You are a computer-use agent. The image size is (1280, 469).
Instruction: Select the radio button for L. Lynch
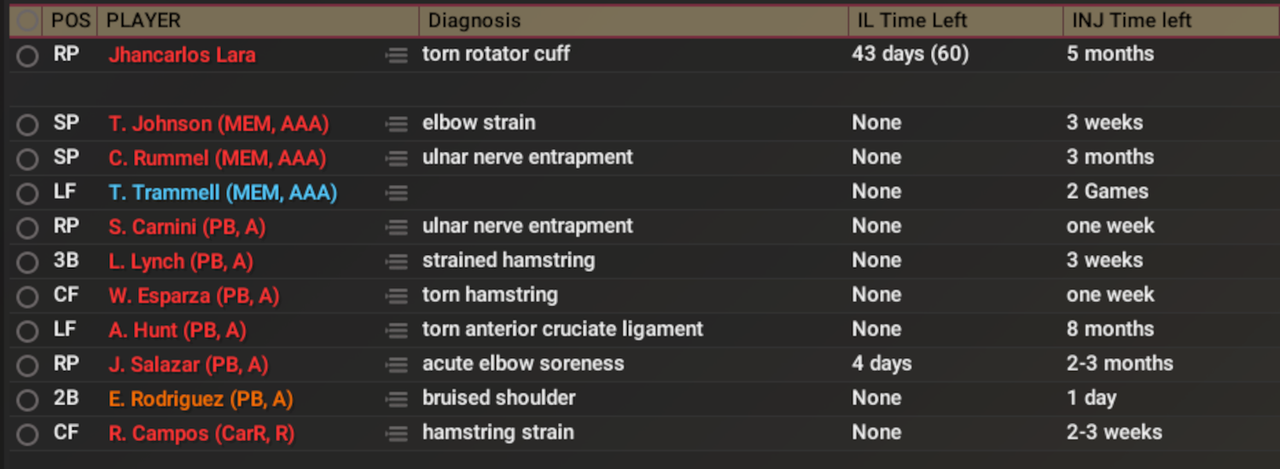tap(27, 262)
